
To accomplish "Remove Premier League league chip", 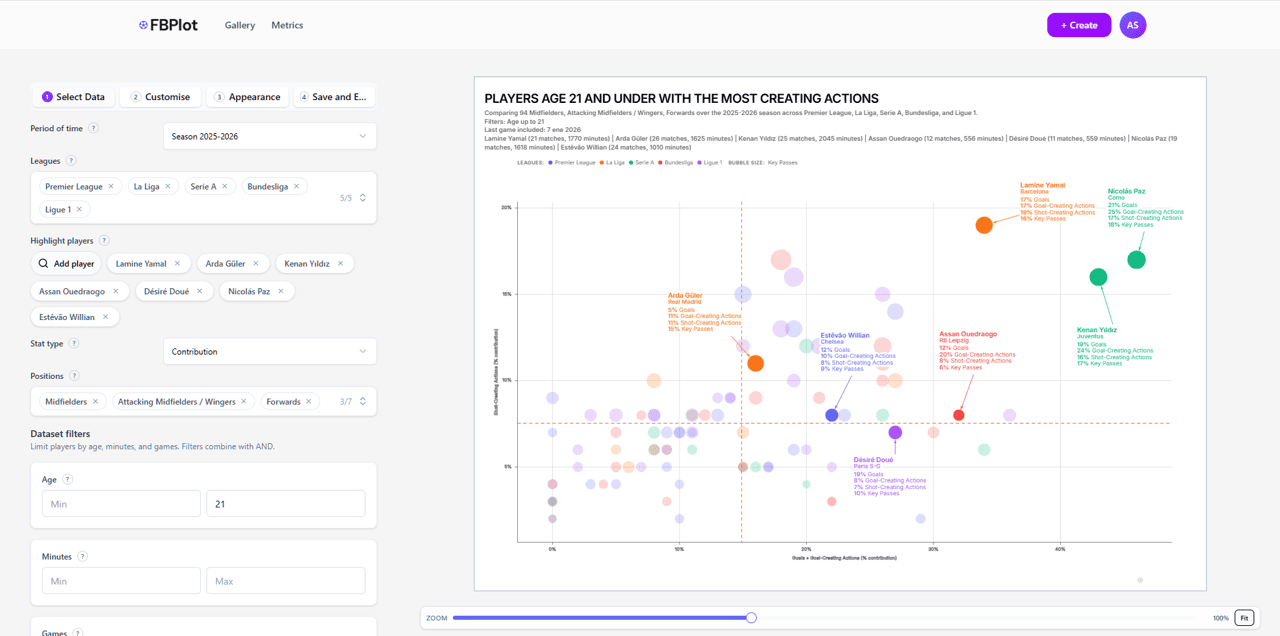I will click(111, 187).
